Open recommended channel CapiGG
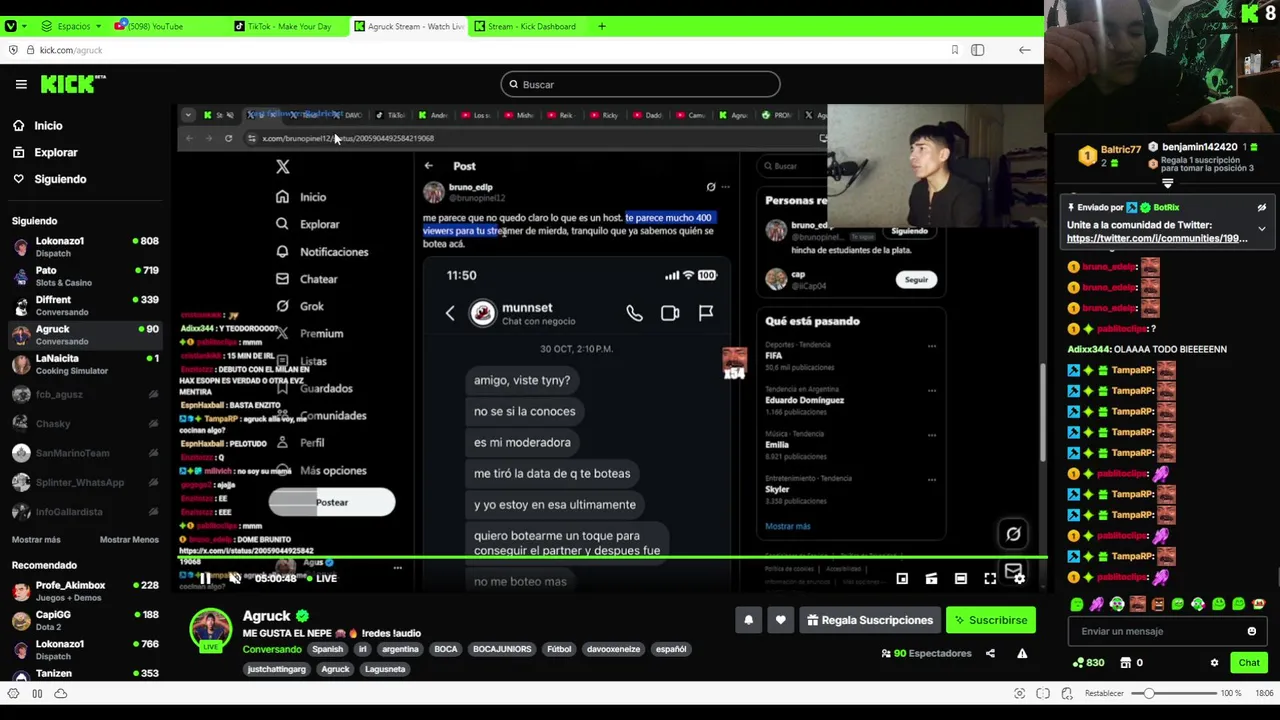The height and width of the screenshot is (720, 1280). click(x=85, y=620)
